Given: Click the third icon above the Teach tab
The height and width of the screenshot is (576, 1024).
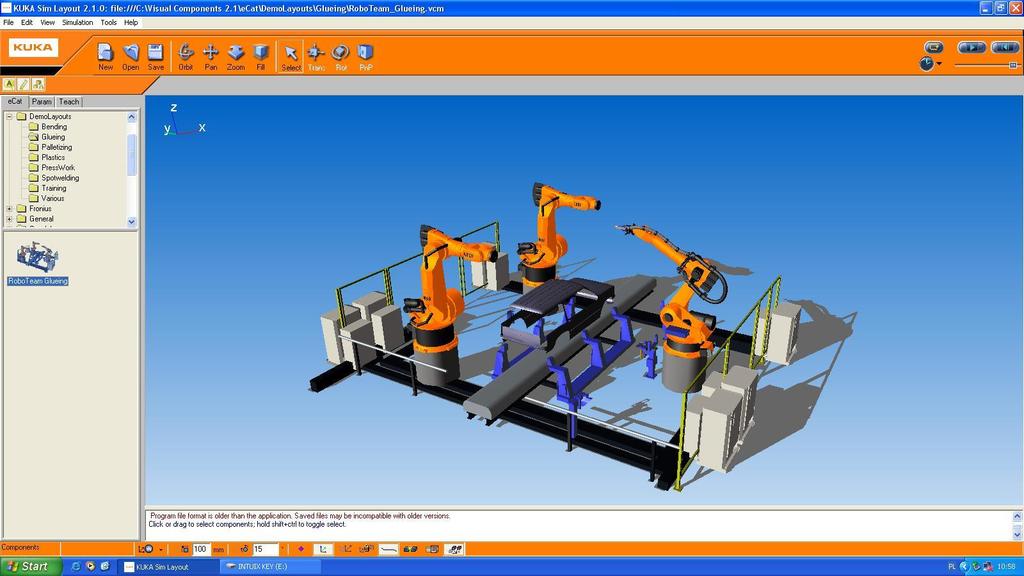Looking at the screenshot, I should [x=38, y=84].
